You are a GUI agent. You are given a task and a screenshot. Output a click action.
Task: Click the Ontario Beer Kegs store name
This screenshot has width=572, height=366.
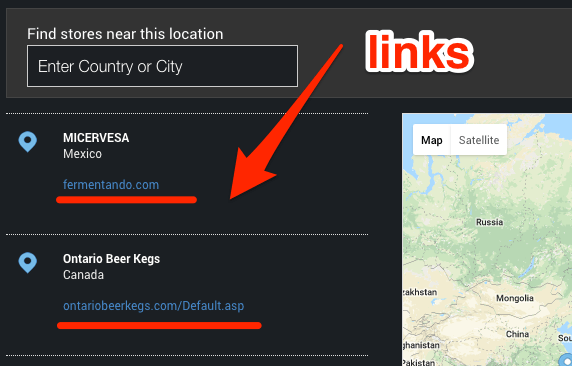coord(111,259)
